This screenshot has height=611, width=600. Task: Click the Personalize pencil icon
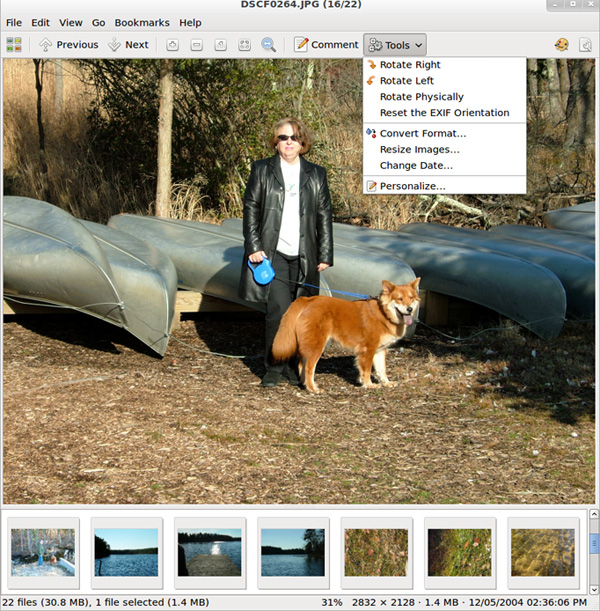(372, 186)
